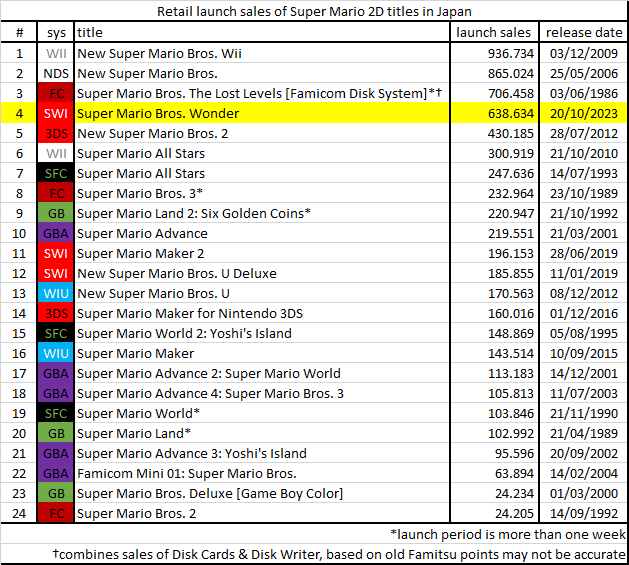Select release date 25/05/2006

(x=584, y=73)
